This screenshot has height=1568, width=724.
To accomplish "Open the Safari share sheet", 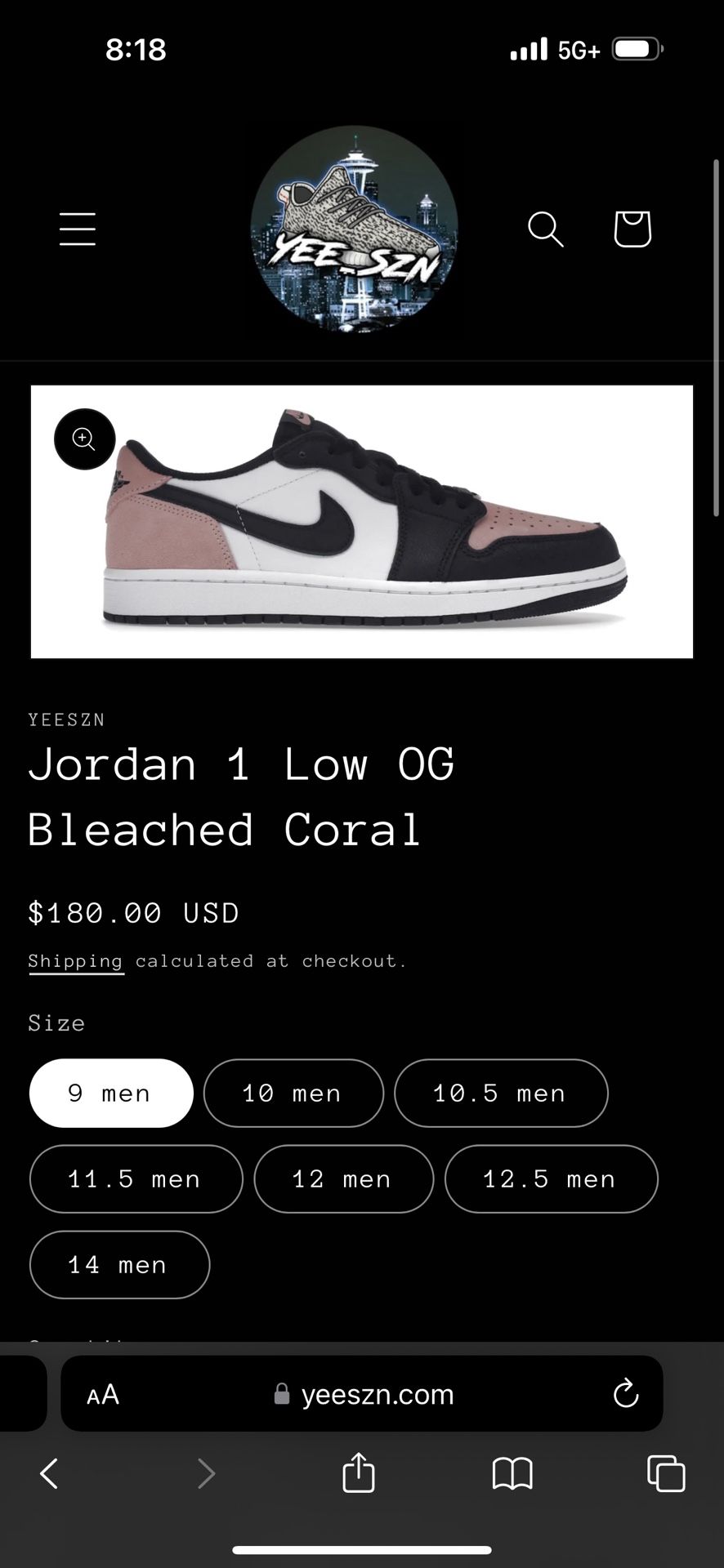I will (x=358, y=1473).
